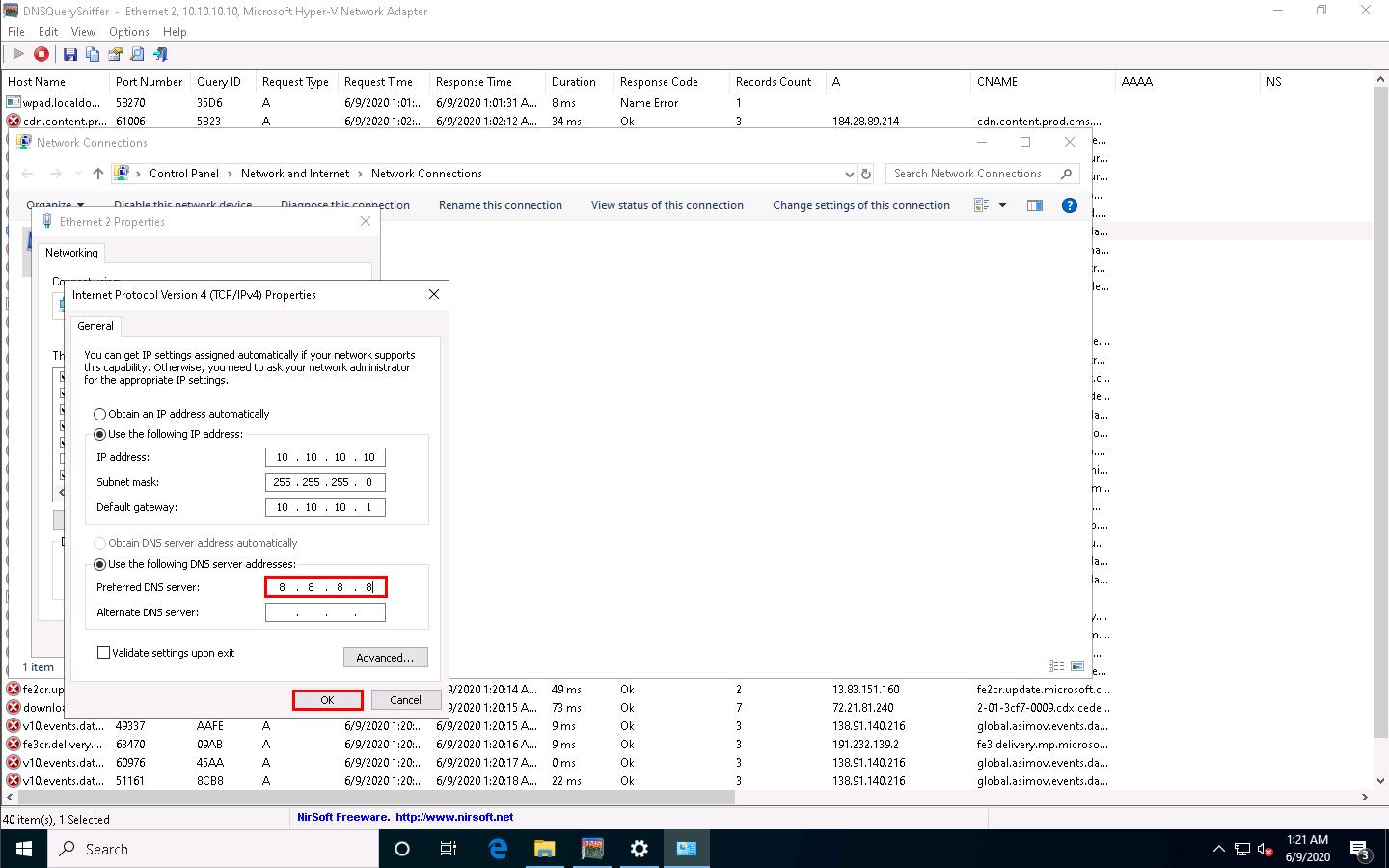Click the help question mark in Network Connections
This screenshot has width=1389, height=868.
pyautogui.click(x=1069, y=205)
